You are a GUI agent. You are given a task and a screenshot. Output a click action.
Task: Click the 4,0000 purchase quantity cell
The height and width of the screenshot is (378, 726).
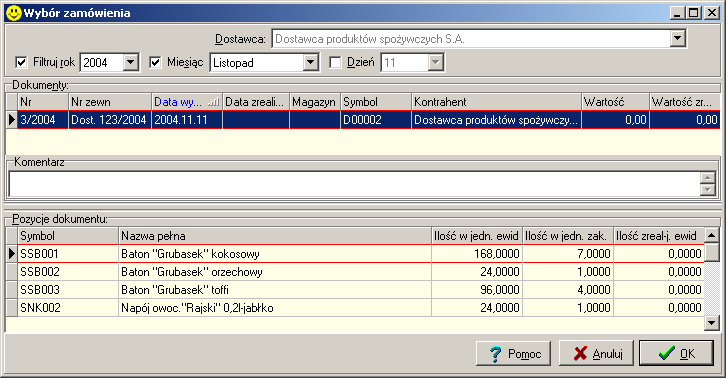coord(568,290)
